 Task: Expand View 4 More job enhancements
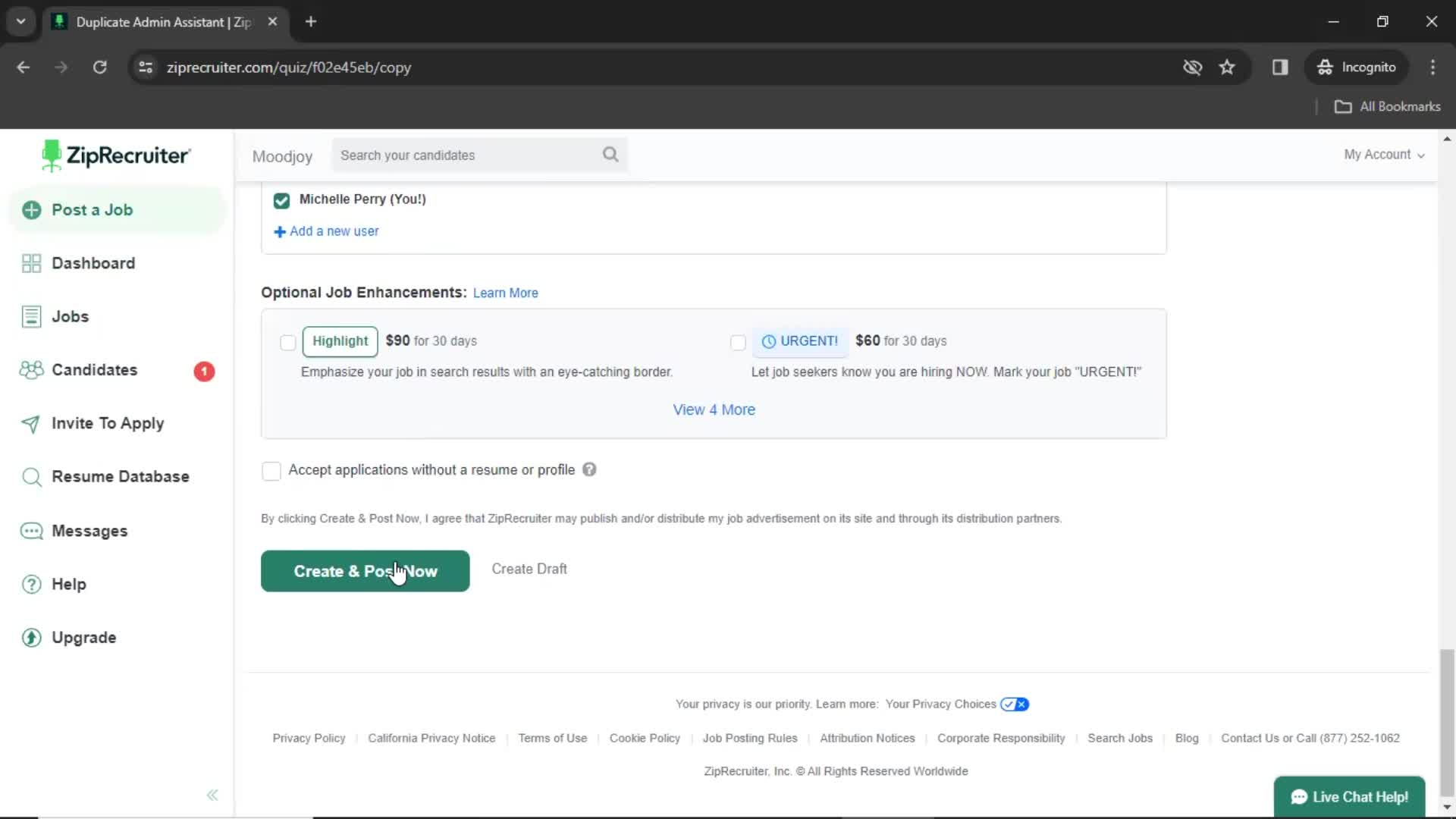714,409
